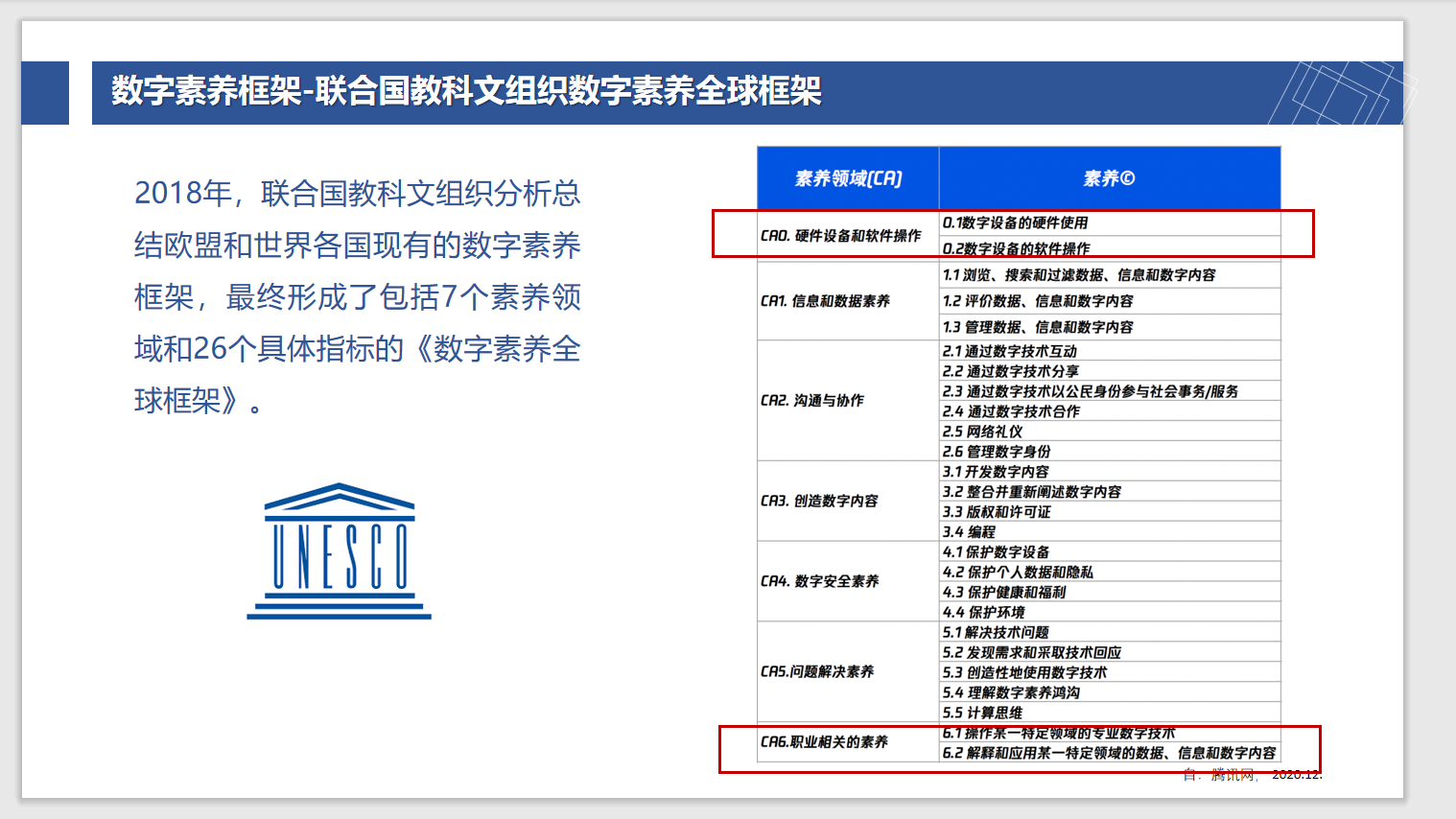The height and width of the screenshot is (819, 1456).
Task: Click the 素养© table header cell
Action: [1109, 178]
